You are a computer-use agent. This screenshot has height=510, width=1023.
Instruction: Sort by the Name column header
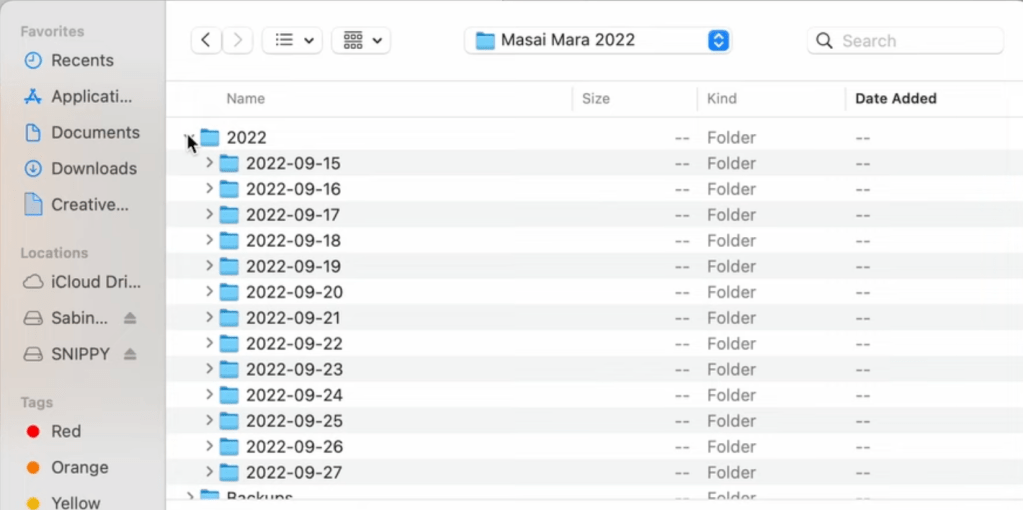(246, 99)
